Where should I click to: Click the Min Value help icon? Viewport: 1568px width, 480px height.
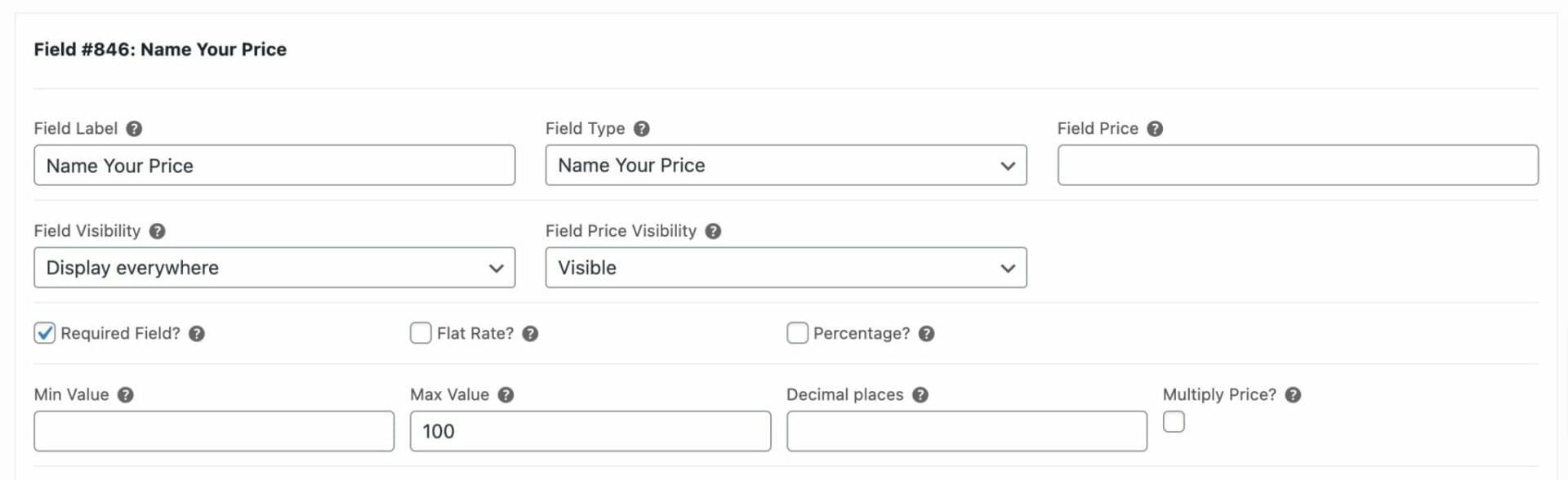pyautogui.click(x=125, y=395)
